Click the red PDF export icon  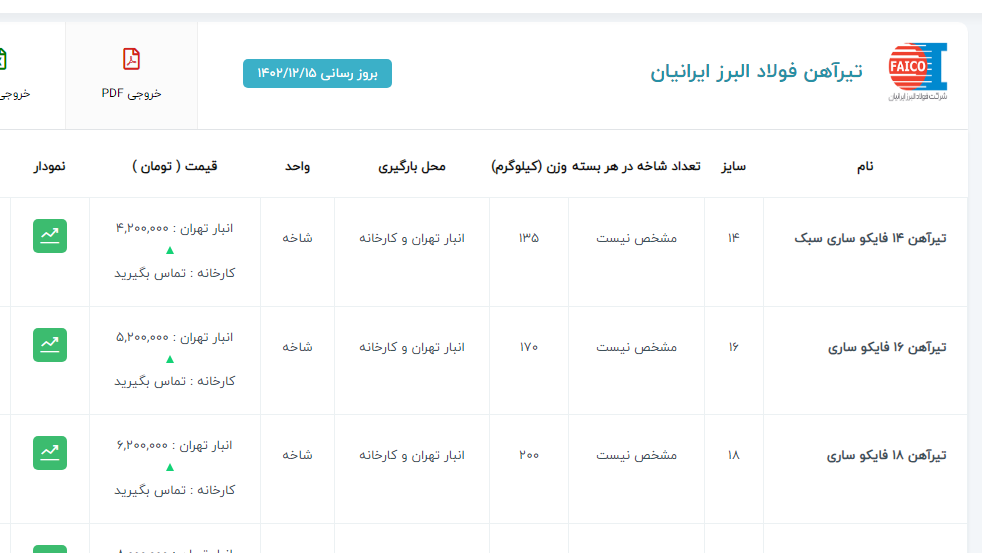point(131,60)
